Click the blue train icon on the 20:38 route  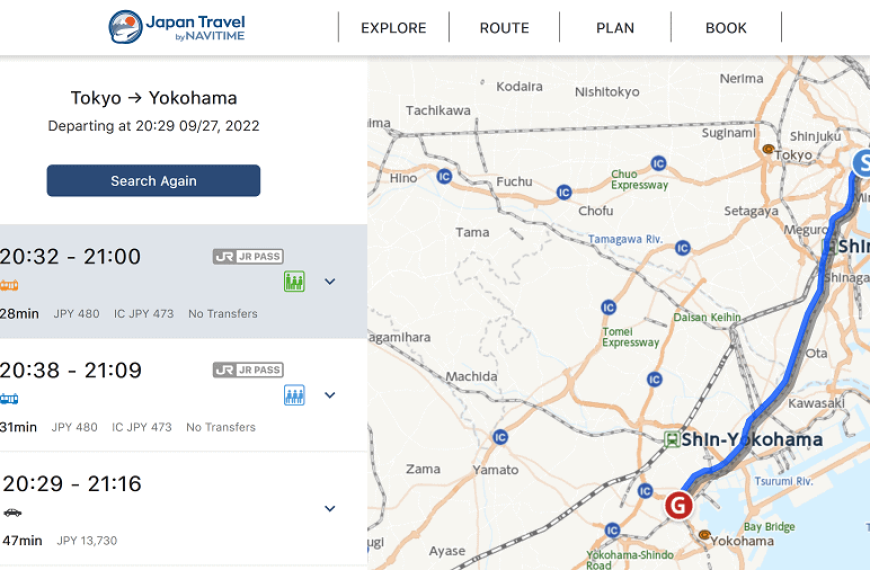9,399
